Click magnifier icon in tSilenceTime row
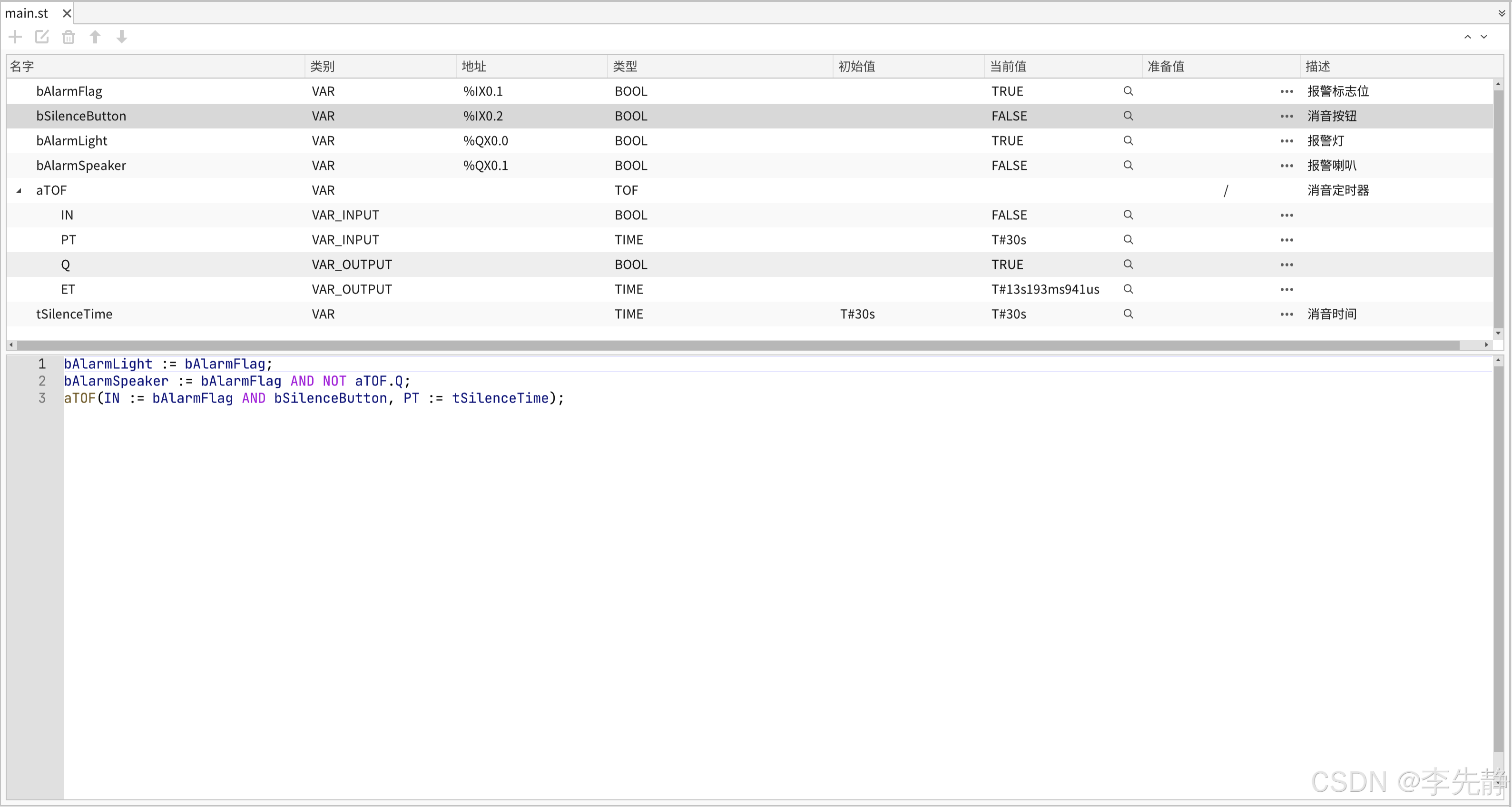The width and height of the screenshot is (1512, 807). [x=1128, y=314]
